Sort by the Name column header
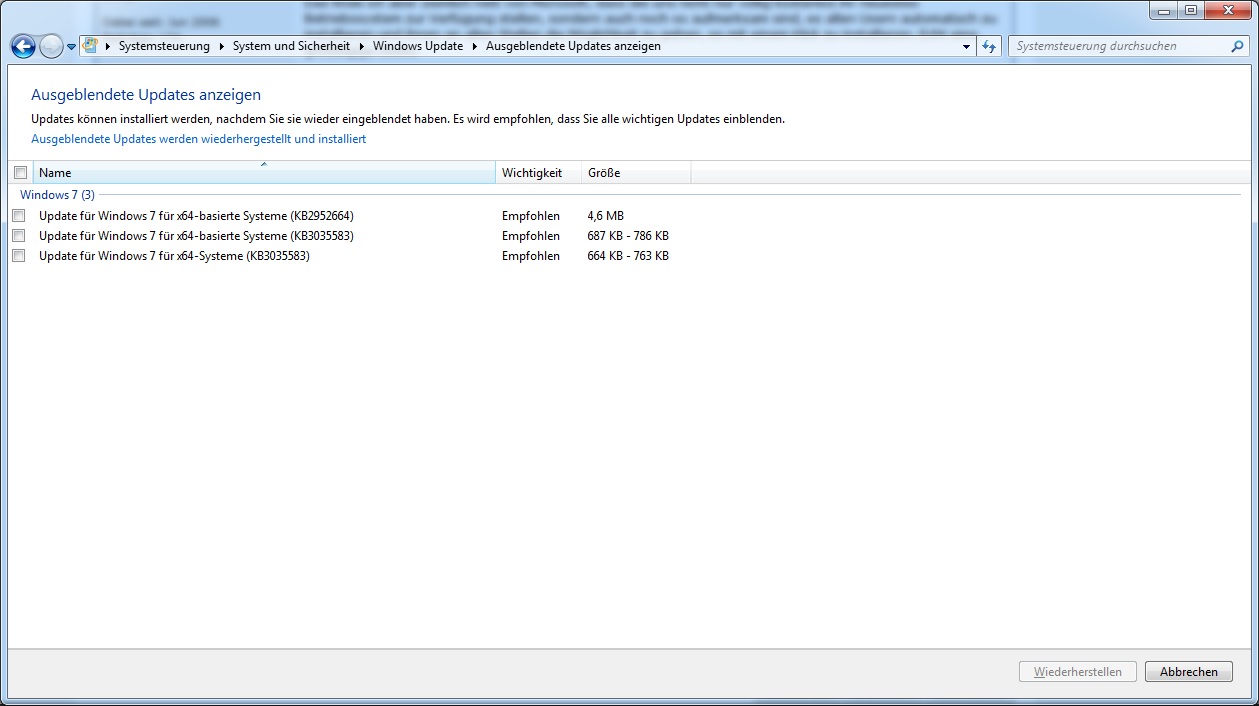Viewport: 1259px width, 706px height. click(264, 172)
